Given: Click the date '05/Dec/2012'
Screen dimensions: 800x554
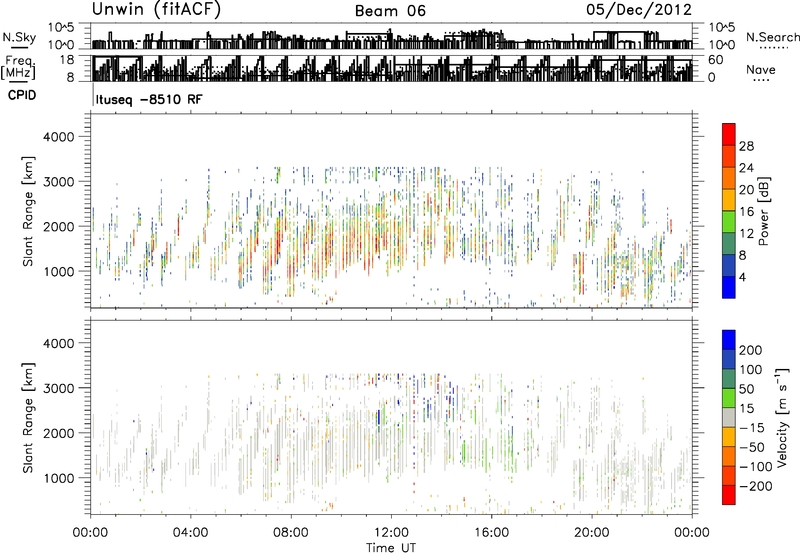Looking at the screenshot, I should (639, 10).
